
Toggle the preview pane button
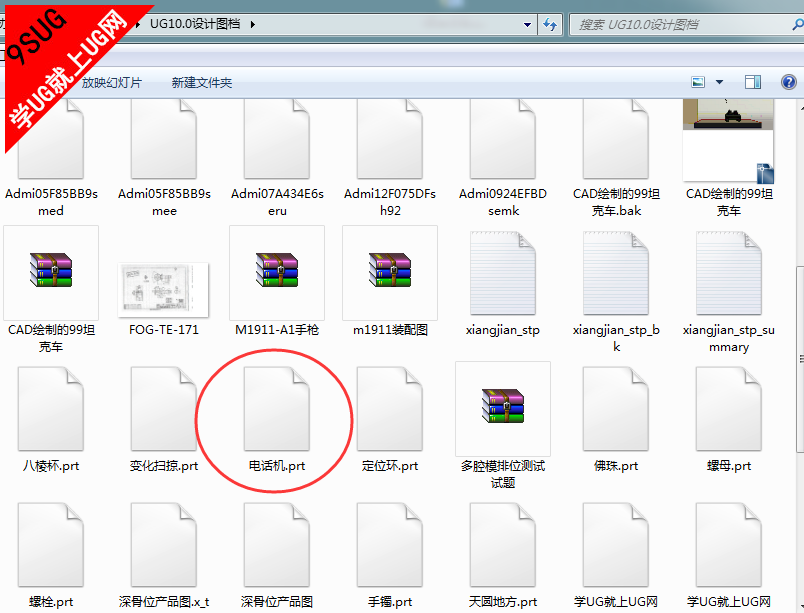[753, 82]
